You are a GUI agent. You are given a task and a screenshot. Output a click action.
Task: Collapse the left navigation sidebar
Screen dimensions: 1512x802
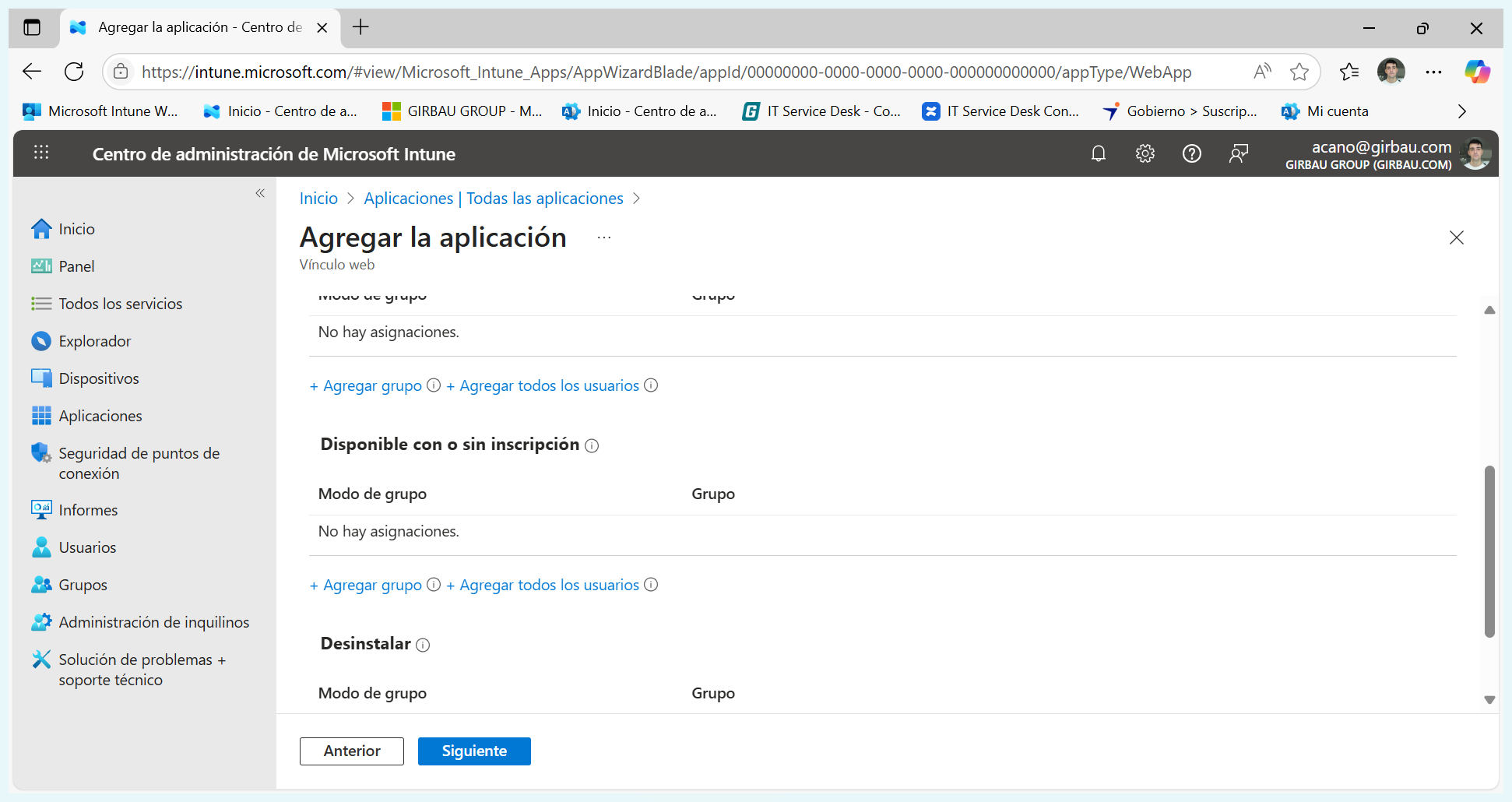point(260,193)
